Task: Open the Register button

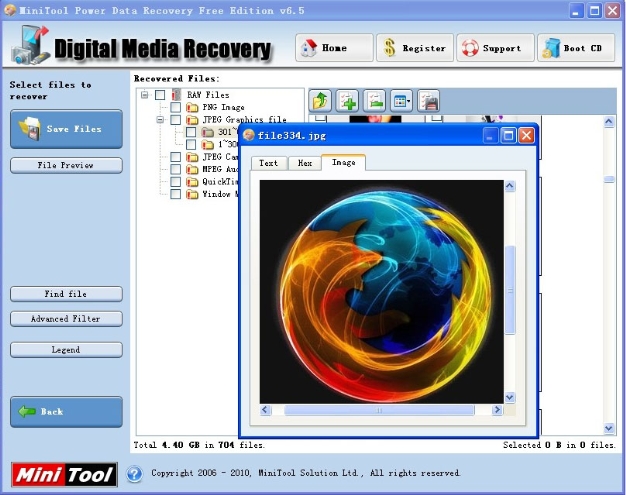Action: coord(415,48)
